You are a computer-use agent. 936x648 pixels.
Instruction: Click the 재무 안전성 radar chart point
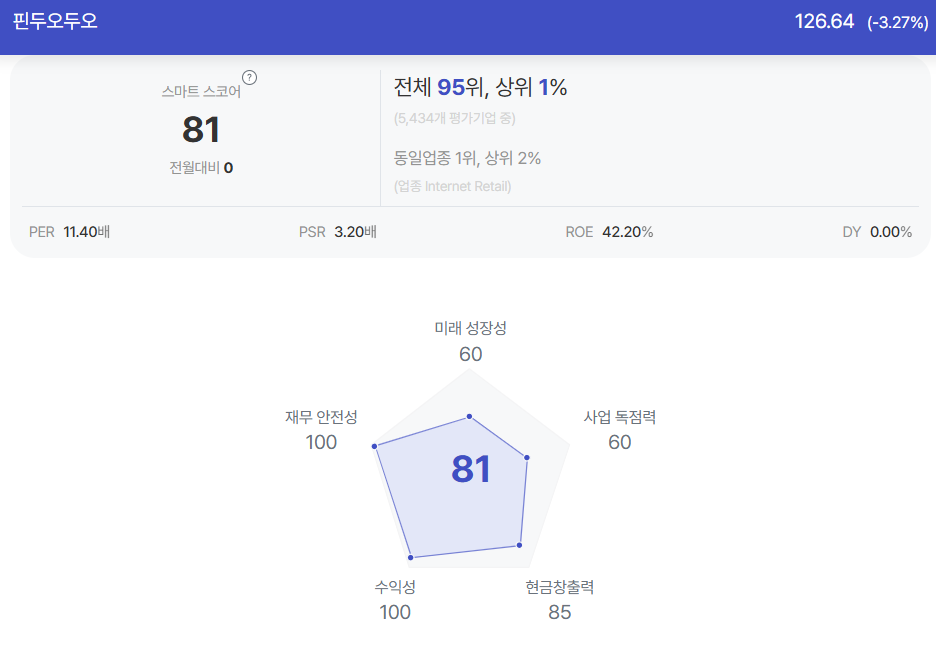[374, 446]
